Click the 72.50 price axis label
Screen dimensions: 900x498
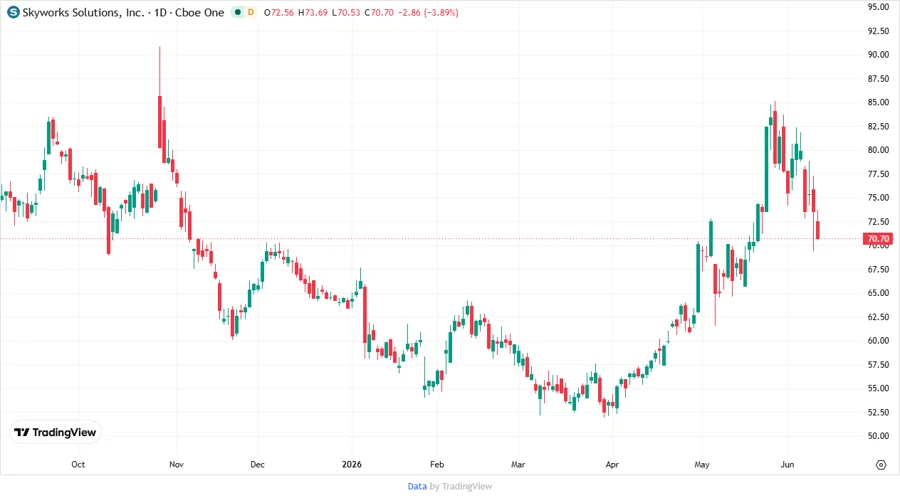(878, 221)
